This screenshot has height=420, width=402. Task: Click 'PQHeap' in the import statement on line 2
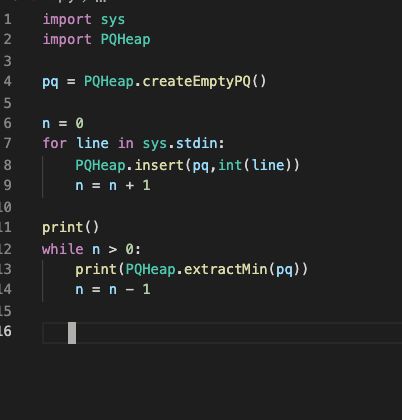pos(125,40)
